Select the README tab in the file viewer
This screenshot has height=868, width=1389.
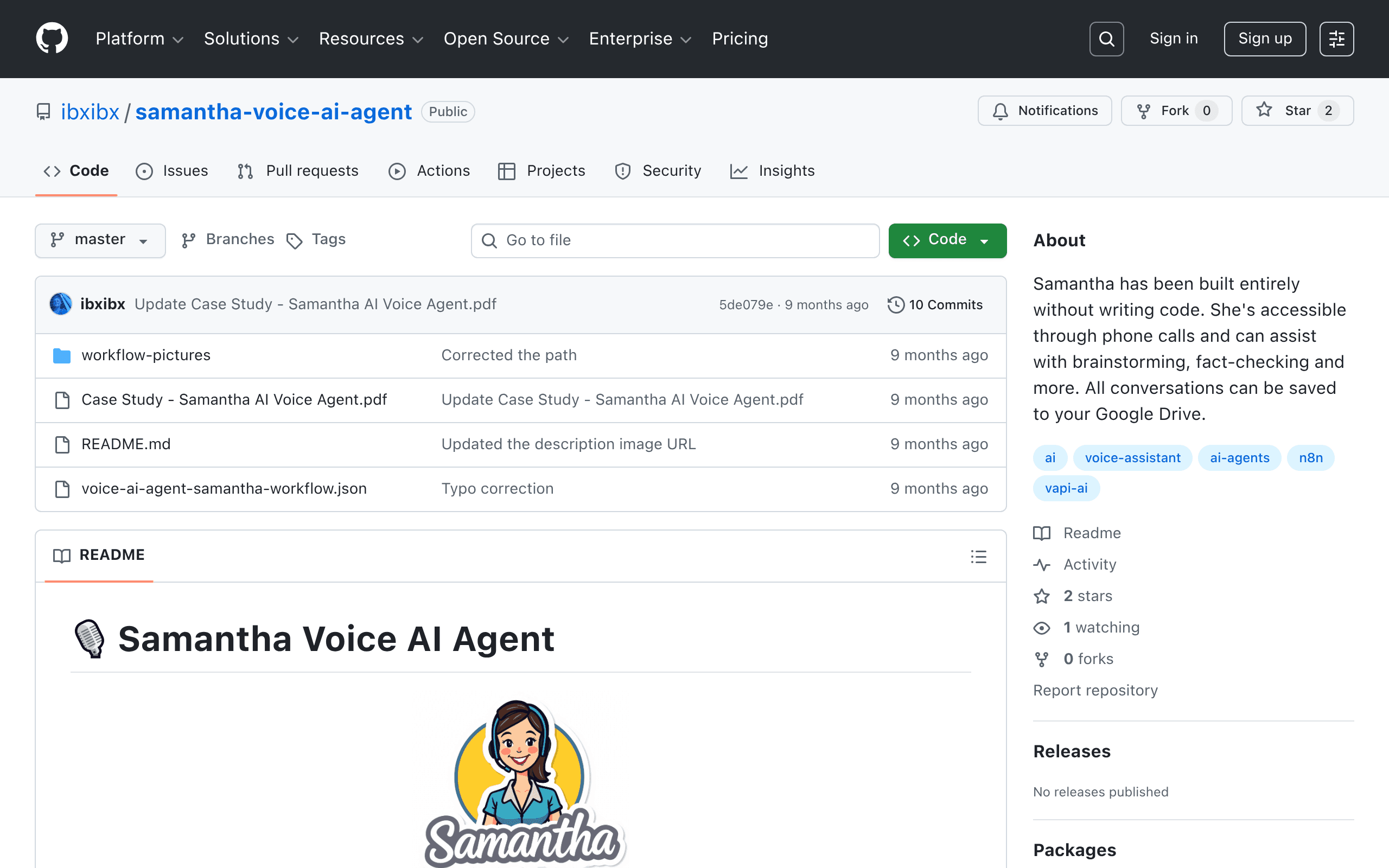[99, 556]
